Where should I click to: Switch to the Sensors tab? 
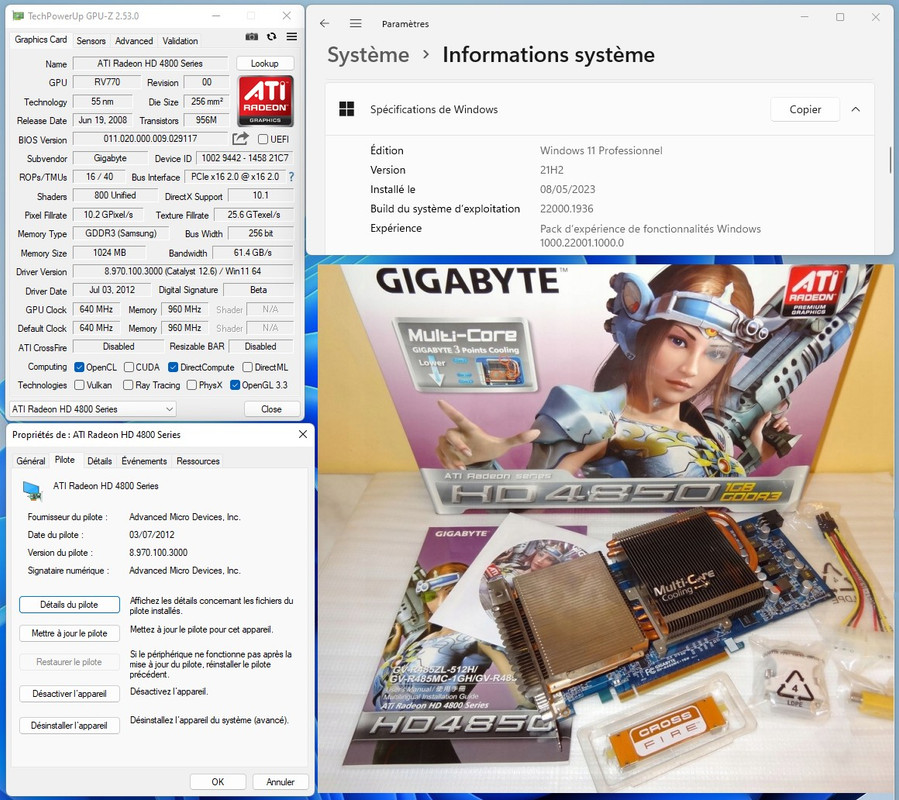(x=91, y=41)
